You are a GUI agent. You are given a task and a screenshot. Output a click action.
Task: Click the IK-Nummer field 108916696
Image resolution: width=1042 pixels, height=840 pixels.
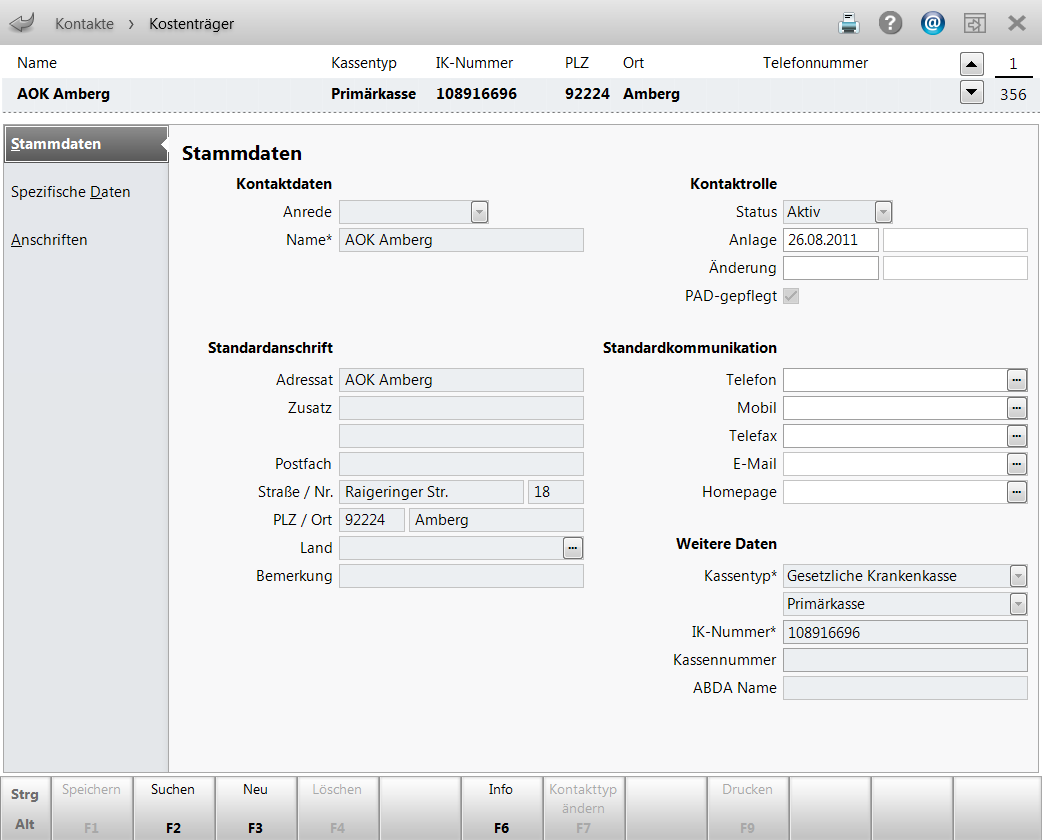point(905,632)
